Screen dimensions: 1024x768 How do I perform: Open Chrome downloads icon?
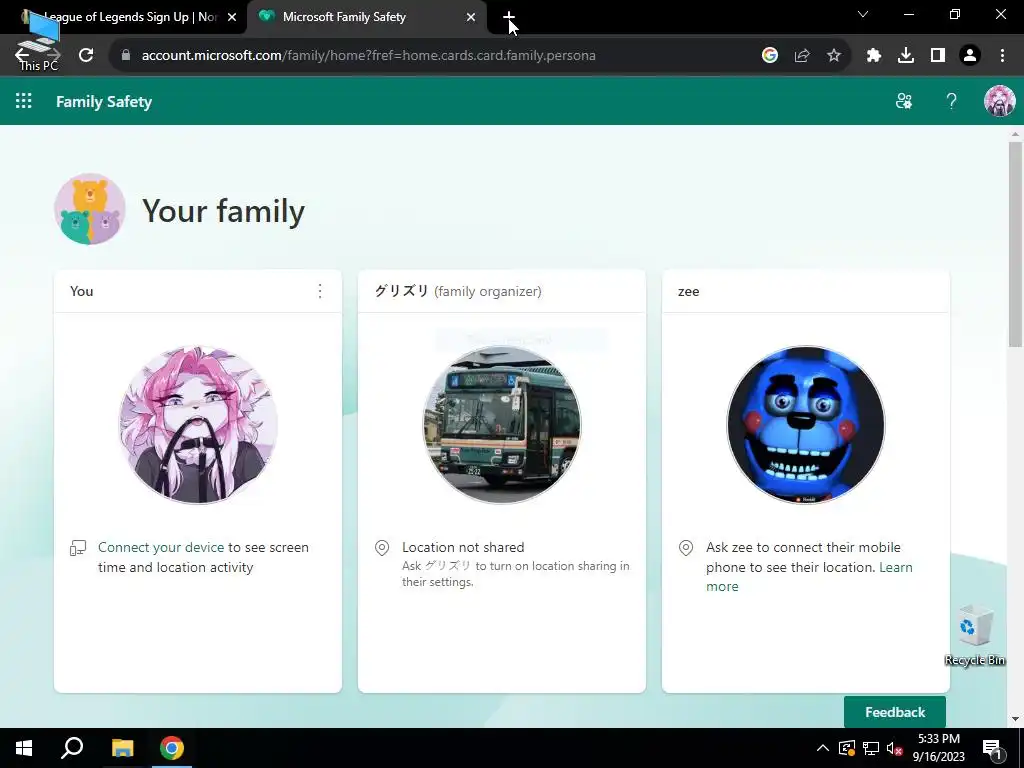click(x=906, y=56)
